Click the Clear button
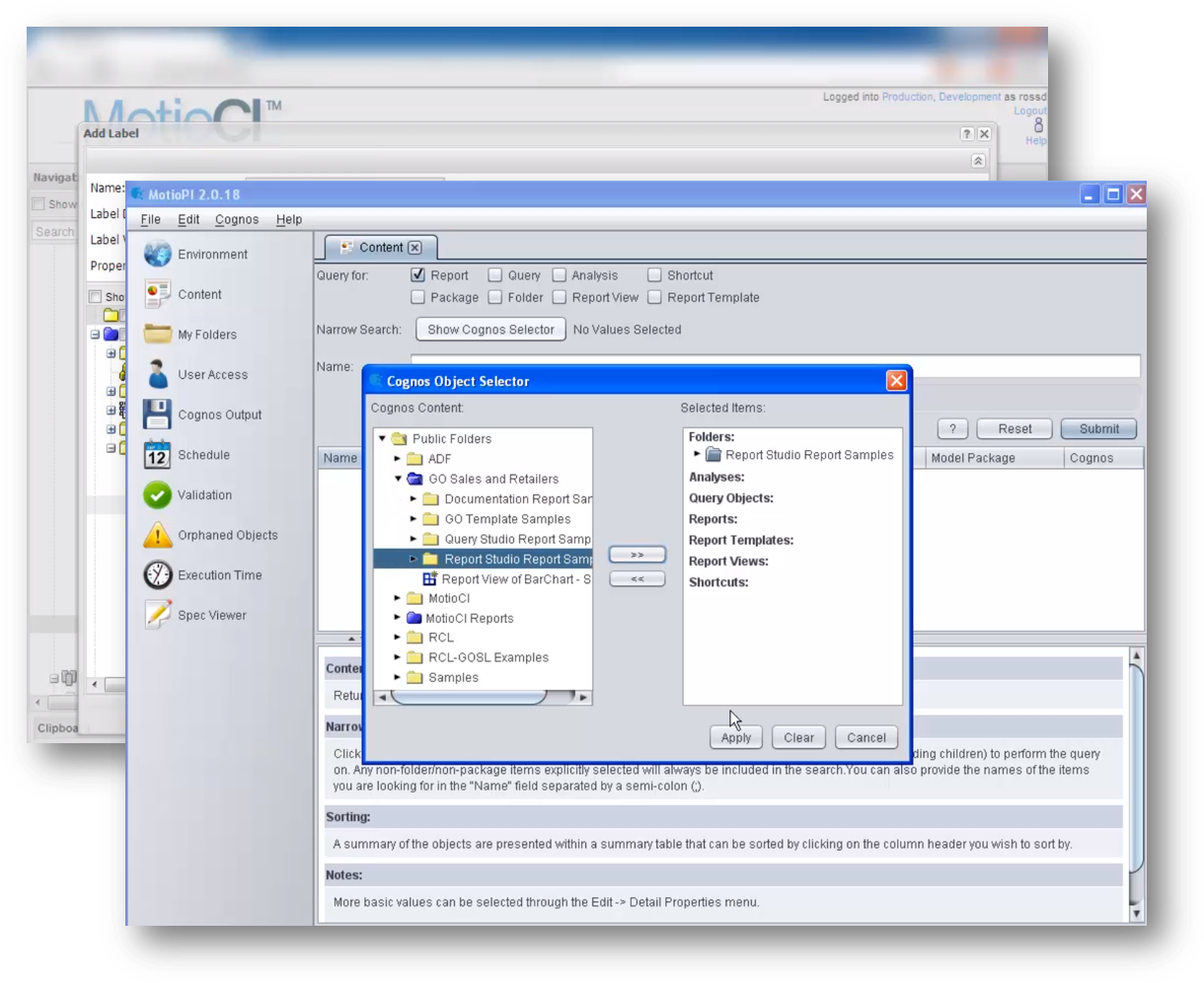Viewport: 1204px width, 983px height. pyautogui.click(x=799, y=737)
